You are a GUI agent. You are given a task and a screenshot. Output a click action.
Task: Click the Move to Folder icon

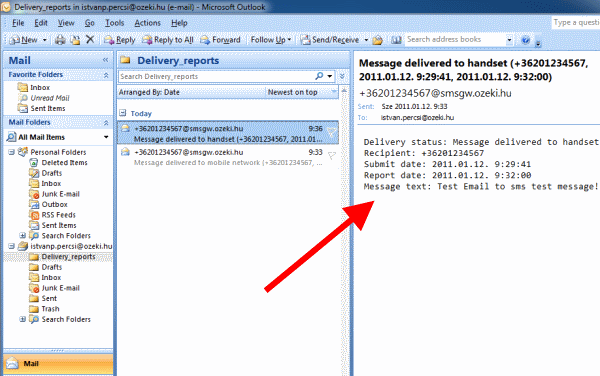click(75, 40)
